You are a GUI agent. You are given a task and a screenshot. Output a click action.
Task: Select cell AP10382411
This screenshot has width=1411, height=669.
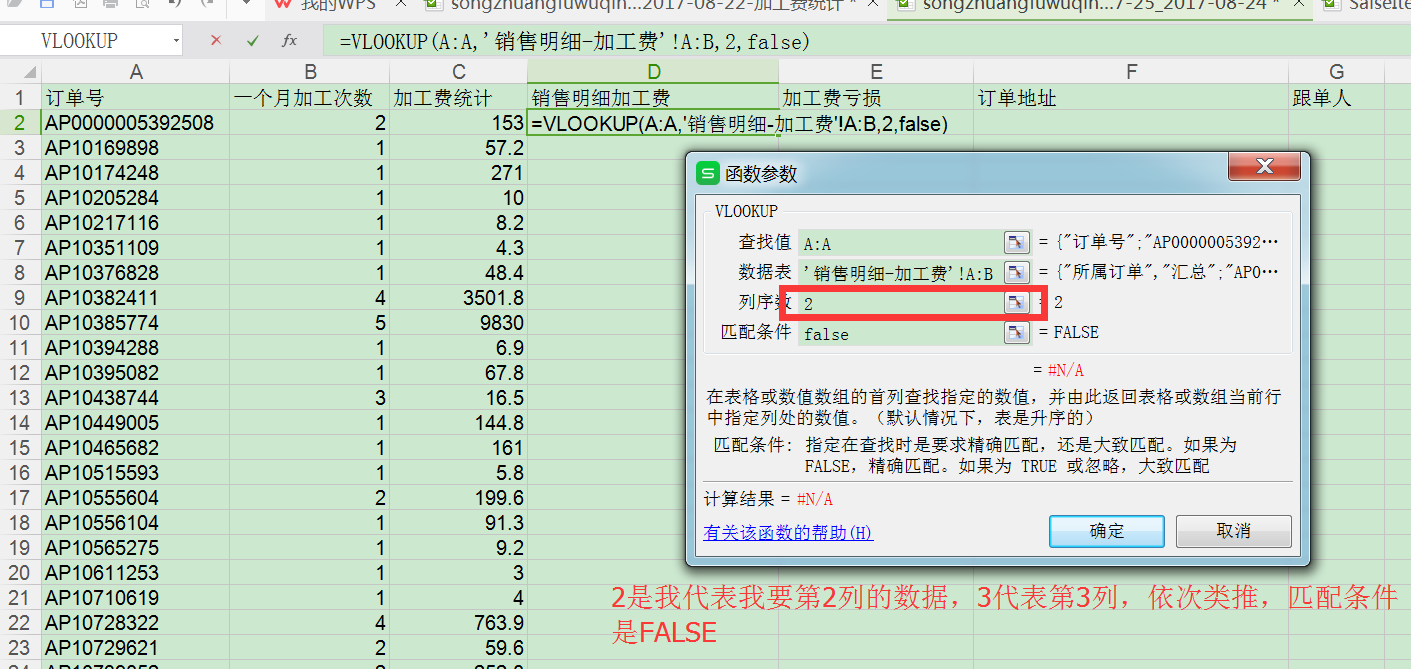click(135, 298)
